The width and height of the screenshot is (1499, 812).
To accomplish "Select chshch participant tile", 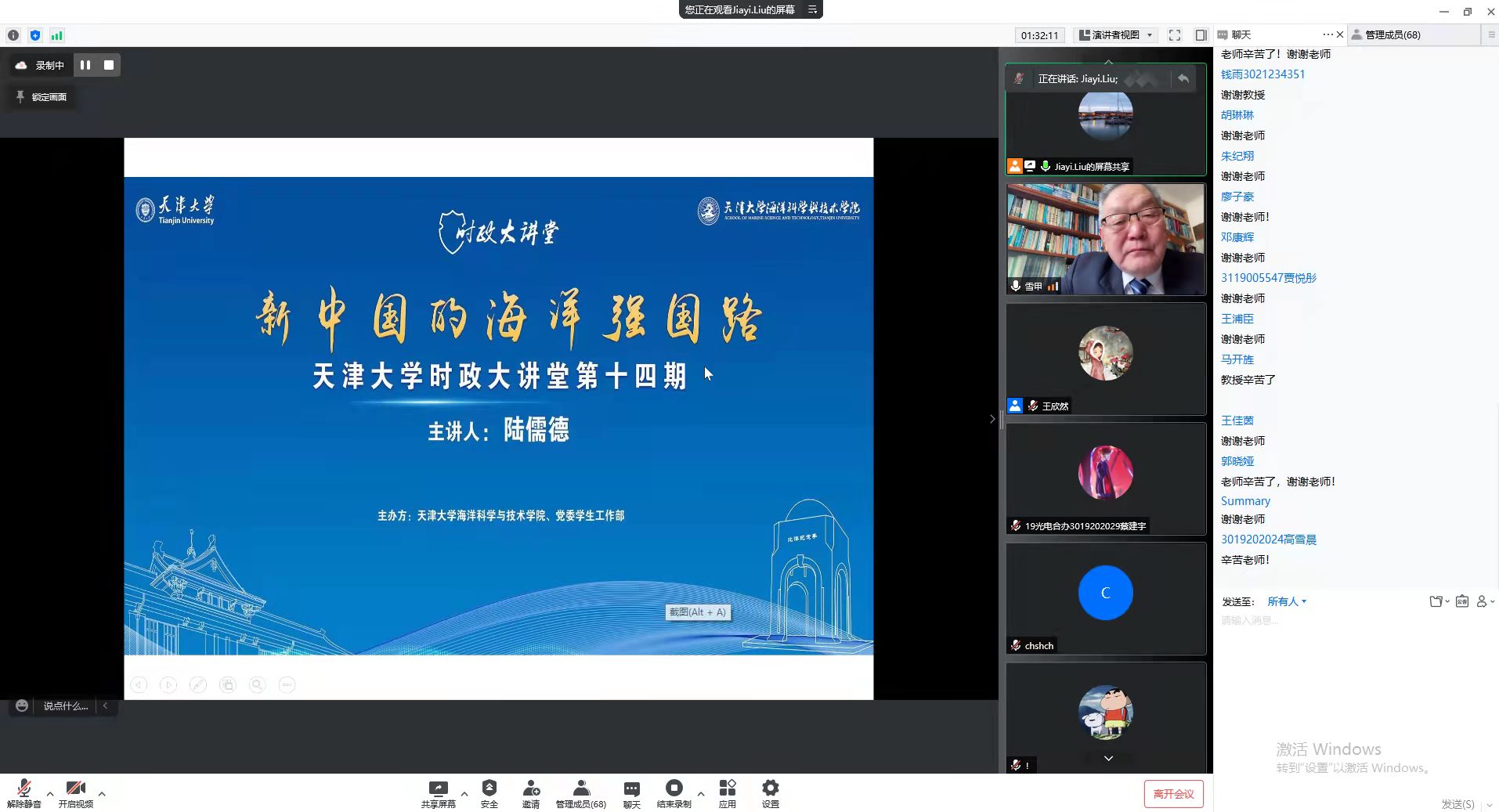I will pyautogui.click(x=1105, y=598).
